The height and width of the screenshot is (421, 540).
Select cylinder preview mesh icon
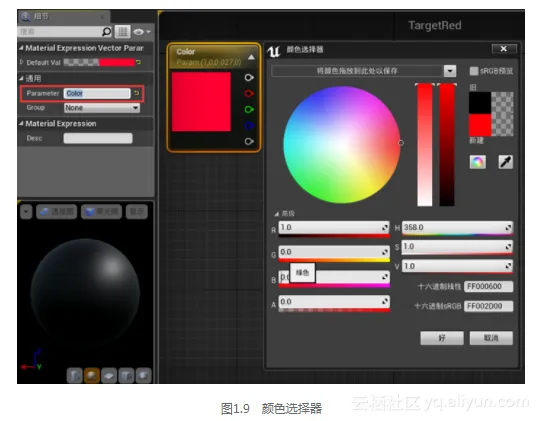click(74, 376)
